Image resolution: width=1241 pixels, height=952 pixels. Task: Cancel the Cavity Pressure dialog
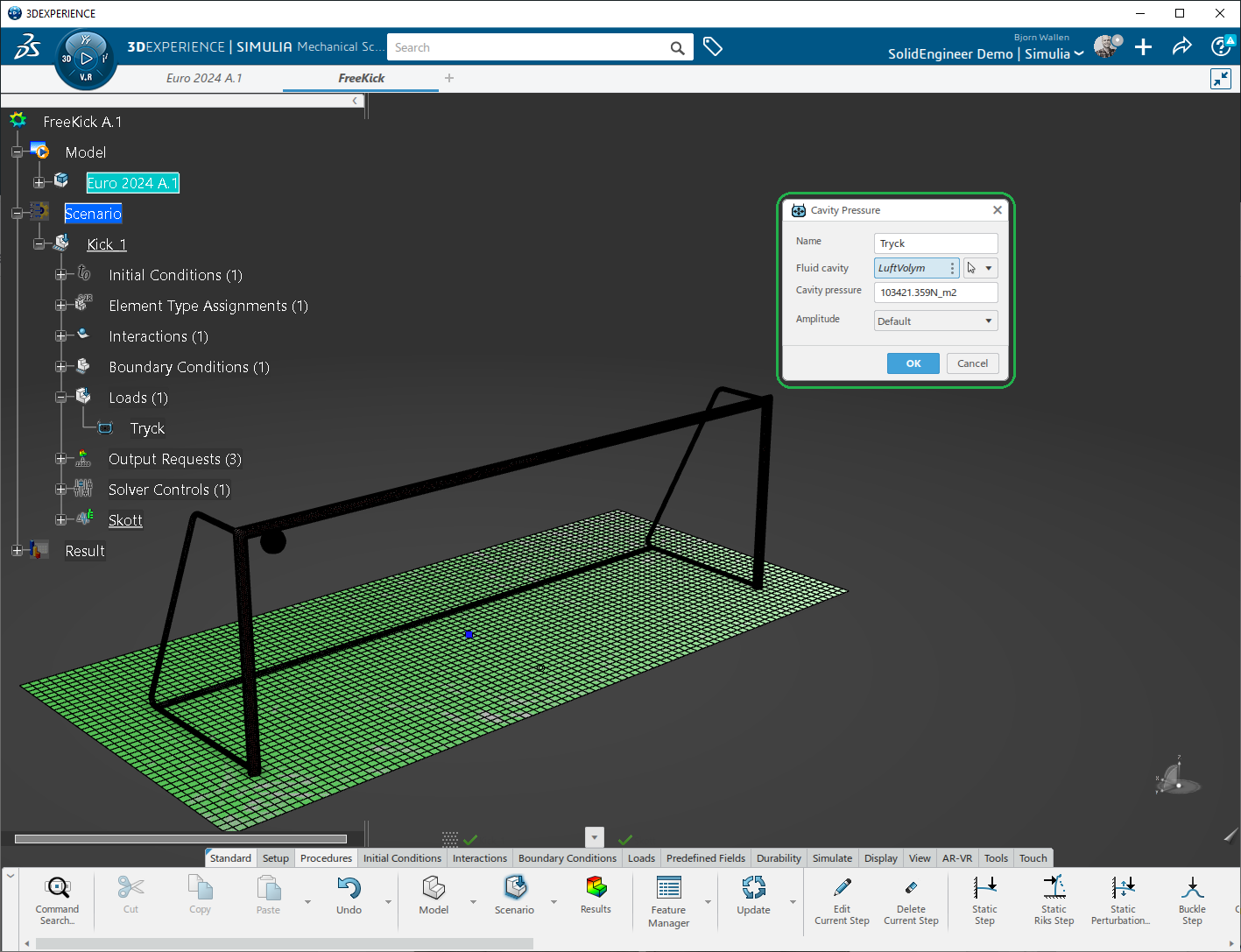point(972,363)
